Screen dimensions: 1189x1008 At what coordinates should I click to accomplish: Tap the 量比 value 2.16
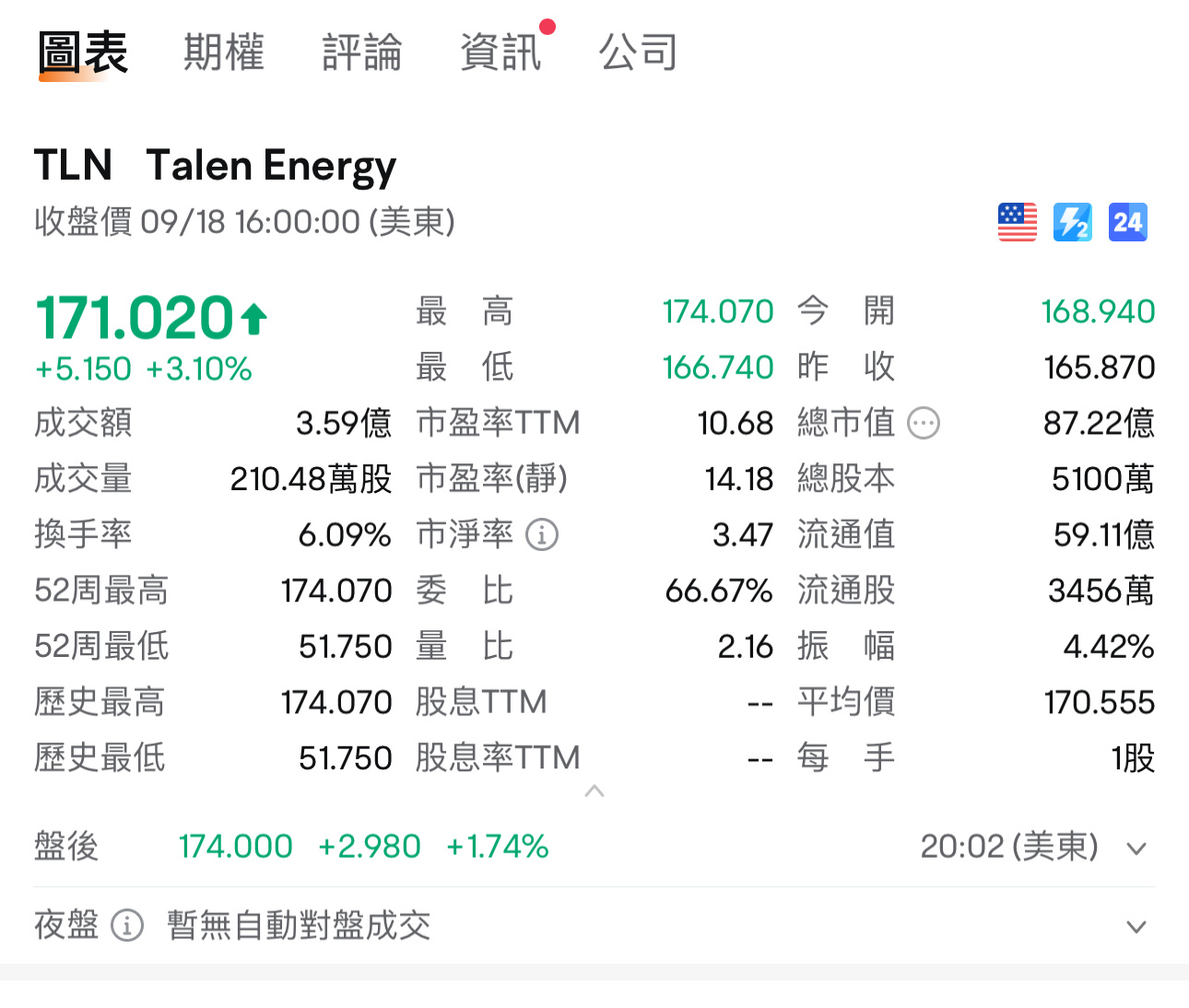(746, 647)
